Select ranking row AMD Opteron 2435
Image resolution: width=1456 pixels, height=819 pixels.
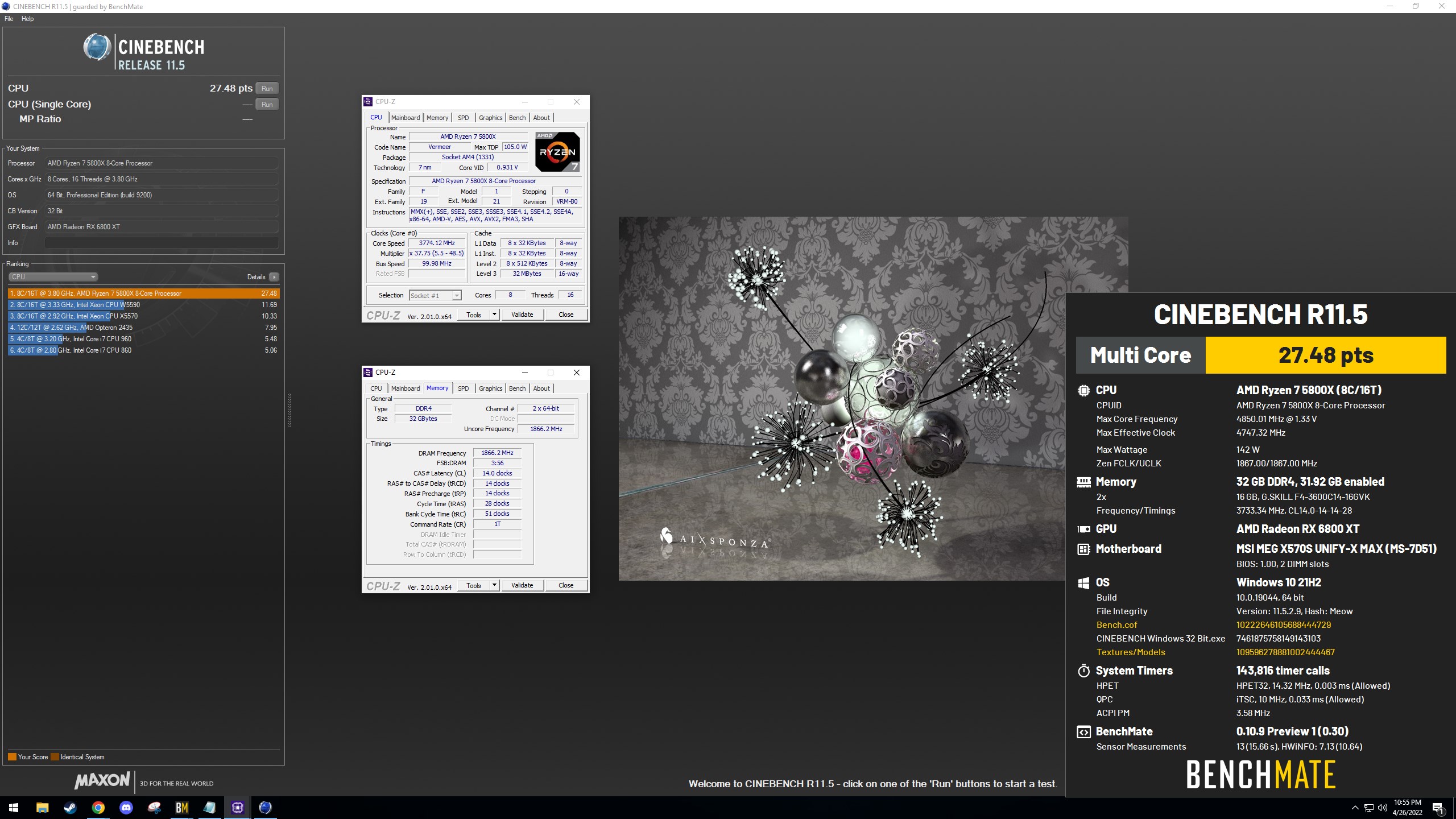(143, 328)
